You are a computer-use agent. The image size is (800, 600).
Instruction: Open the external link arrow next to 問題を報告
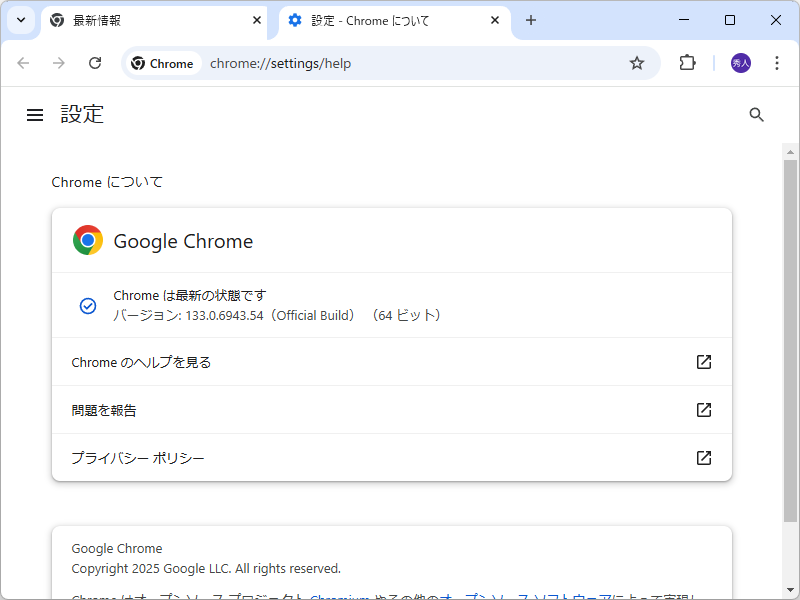click(703, 410)
